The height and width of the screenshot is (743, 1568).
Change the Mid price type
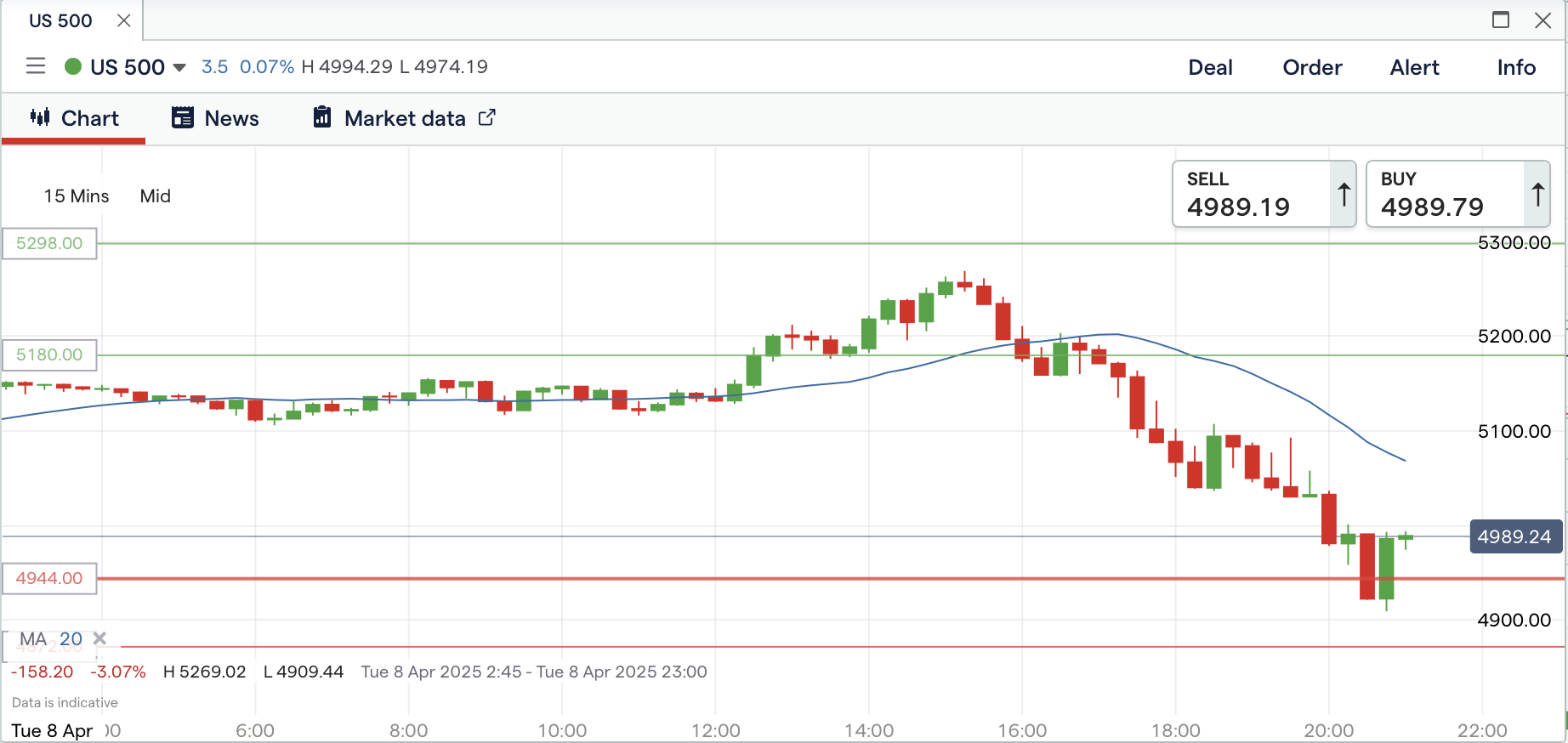[156, 196]
